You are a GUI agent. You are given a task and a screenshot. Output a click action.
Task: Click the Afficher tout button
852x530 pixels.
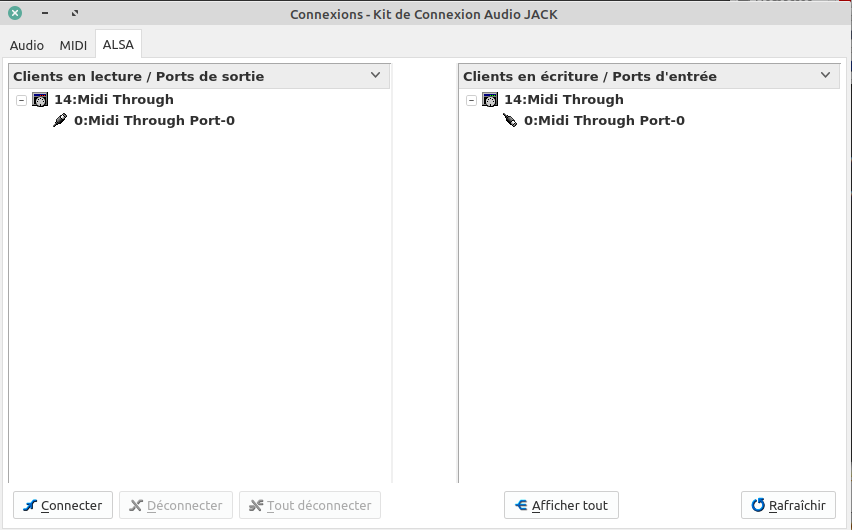[561, 505]
